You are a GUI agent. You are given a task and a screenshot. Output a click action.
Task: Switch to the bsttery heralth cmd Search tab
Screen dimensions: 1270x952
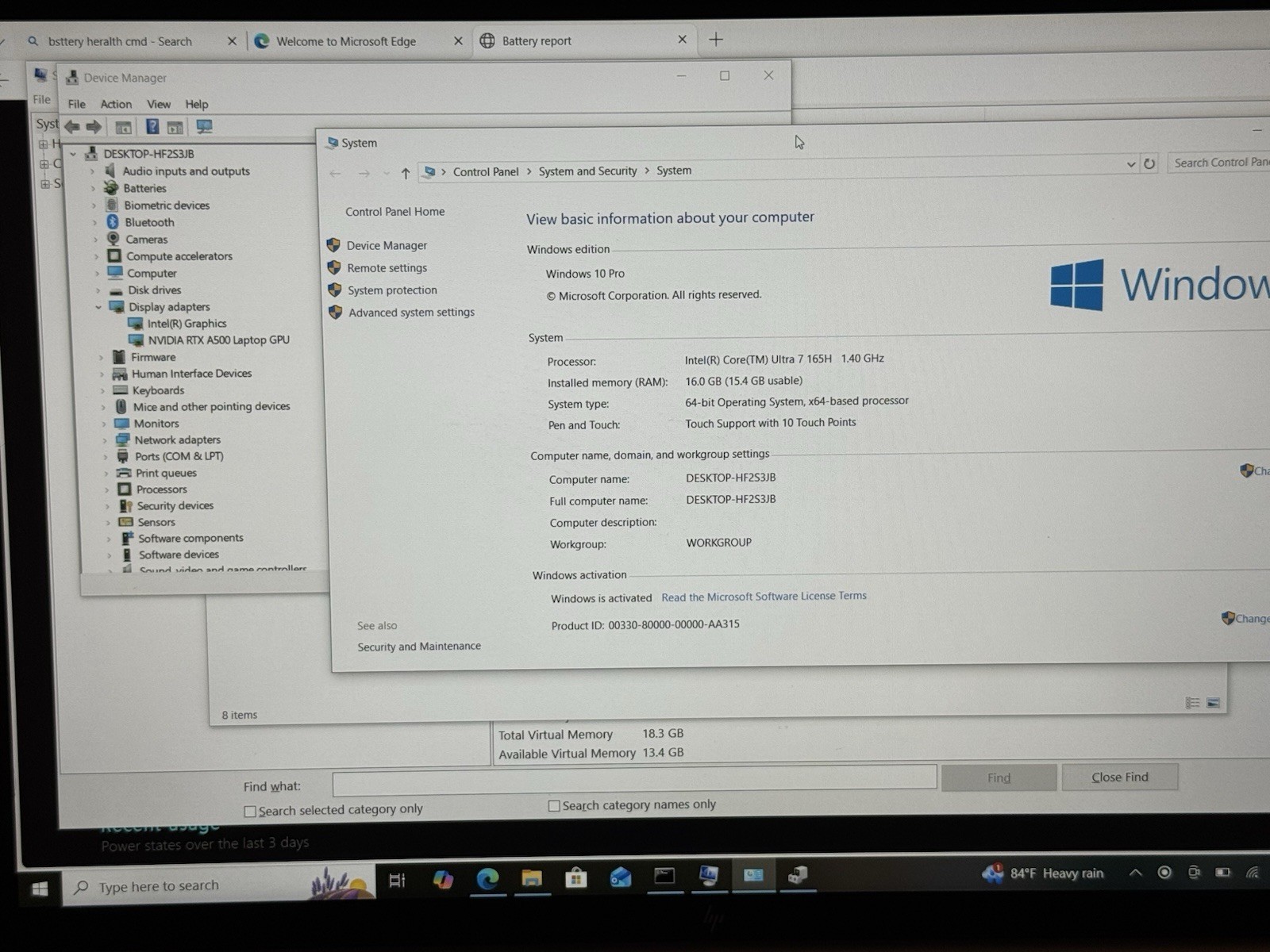(x=131, y=41)
